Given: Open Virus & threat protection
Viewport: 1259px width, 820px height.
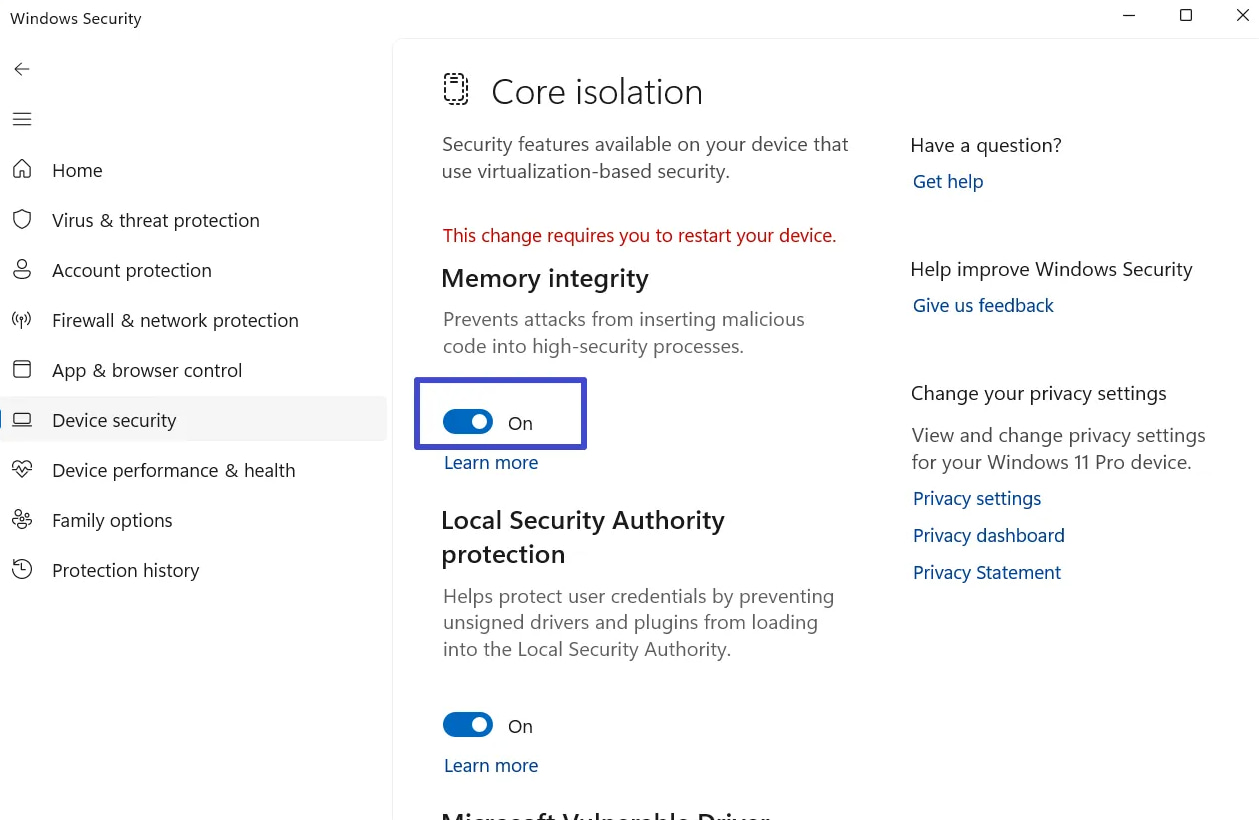Looking at the screenshot, I should coord(155,220).
